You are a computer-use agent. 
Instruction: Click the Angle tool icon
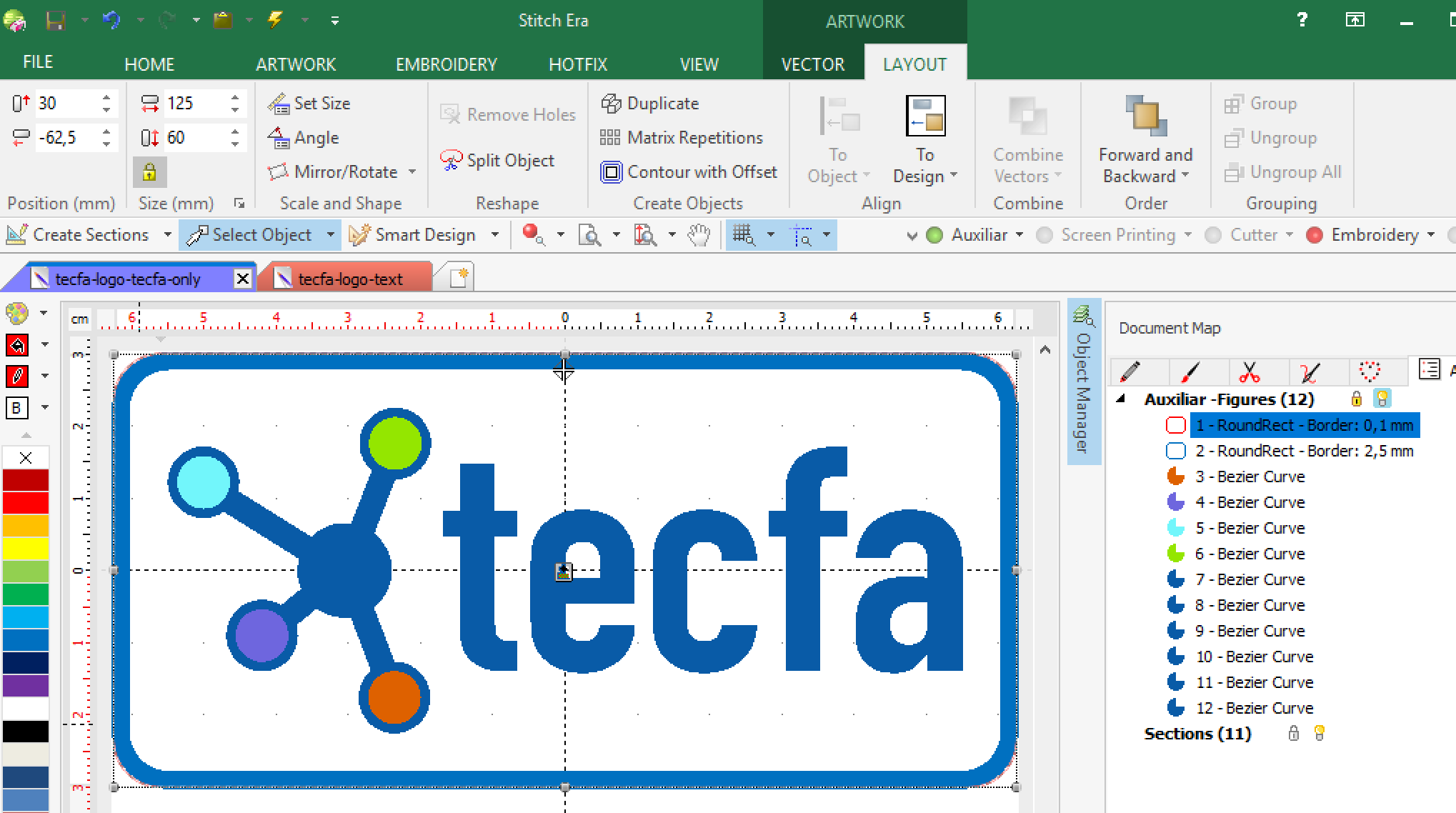click(x=279, y=137)
